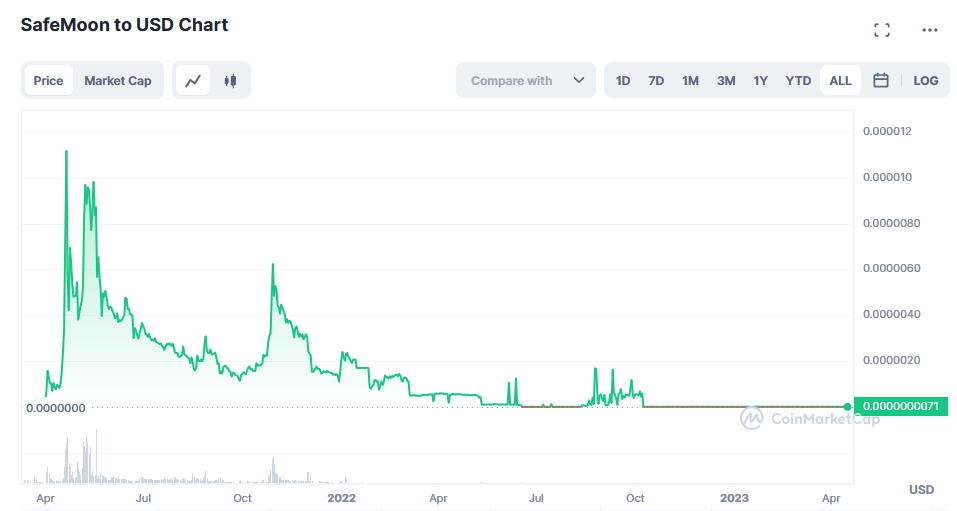Click the USD currency label
The image size is (957, 511).
coord(921,490)
